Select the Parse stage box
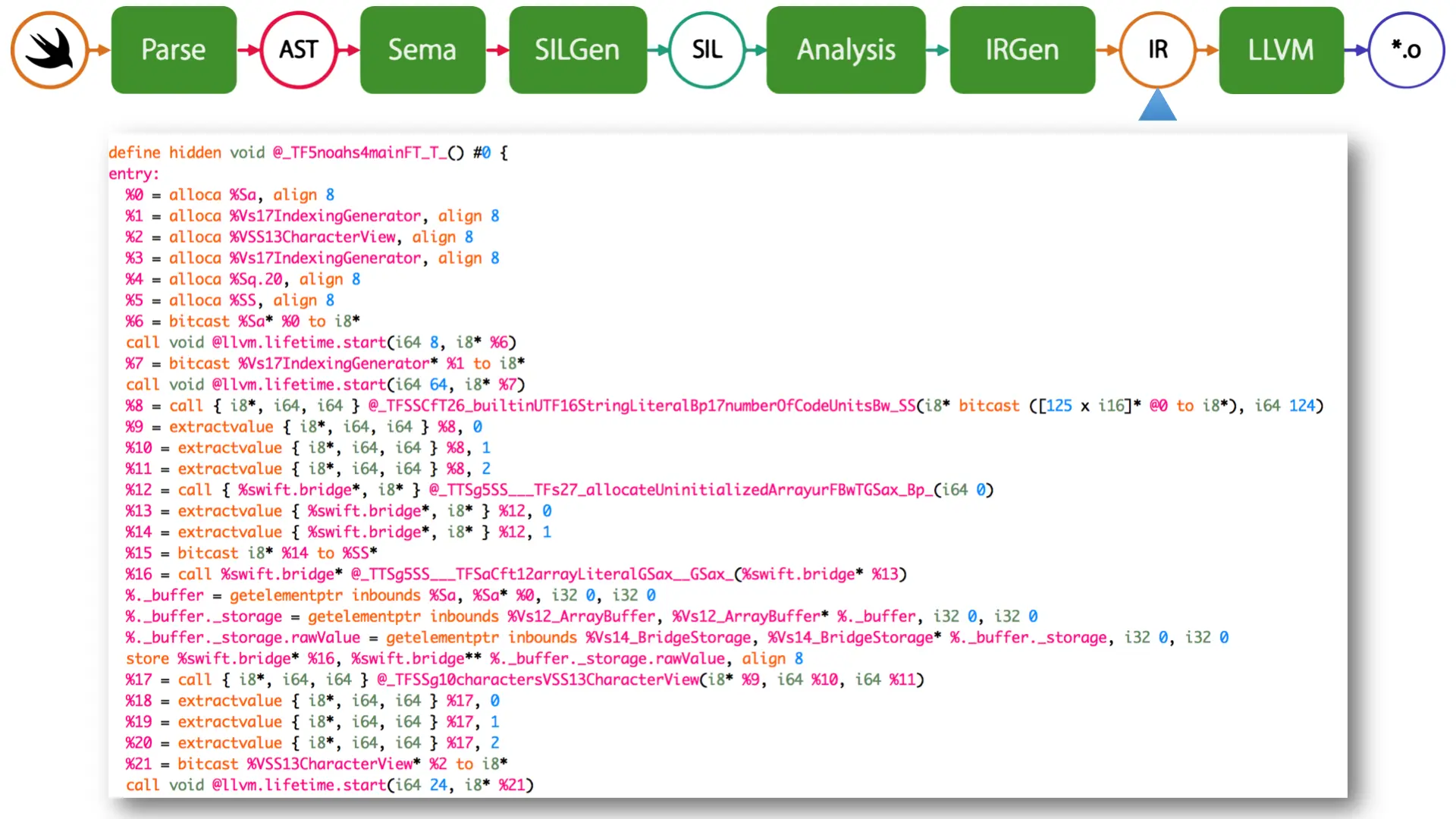Screen dimensions: 1456x819 click(x=174, y=50)
